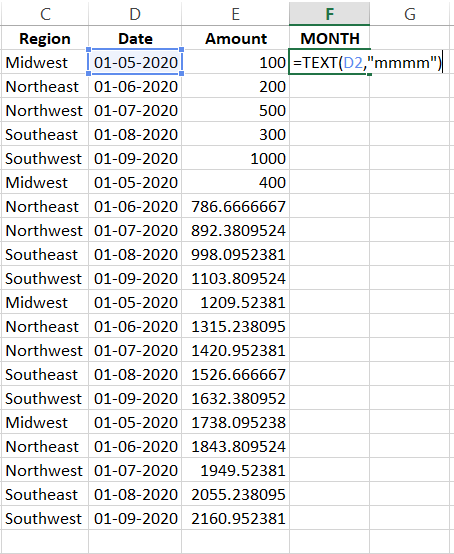Select the amount cell 2055.238095
Screen dimensions: 454x554
point(235,495)
